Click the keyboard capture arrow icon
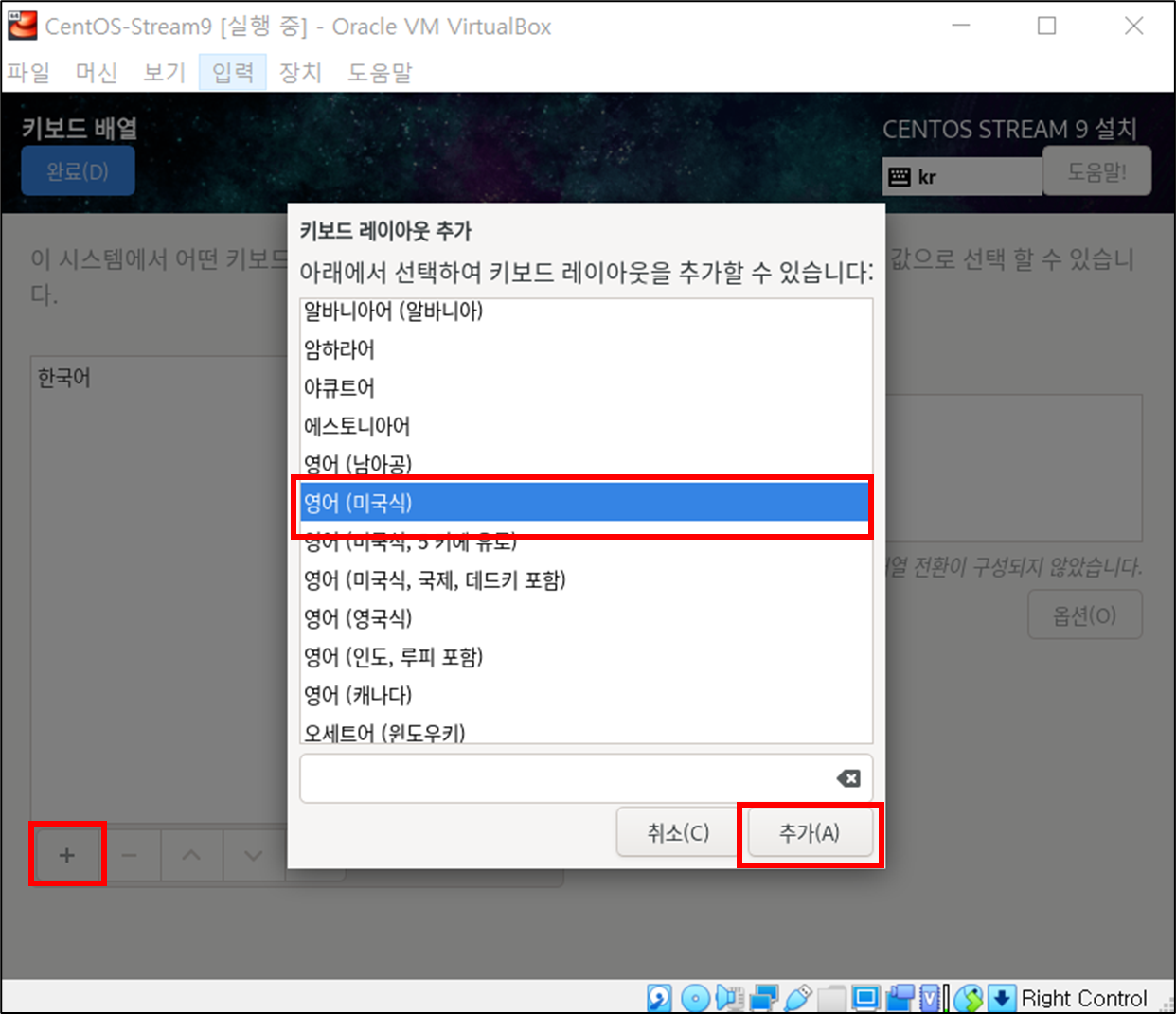The height and width of the screenshot is (1014, 1176). pyautogui.click(x=1002, y=998)
